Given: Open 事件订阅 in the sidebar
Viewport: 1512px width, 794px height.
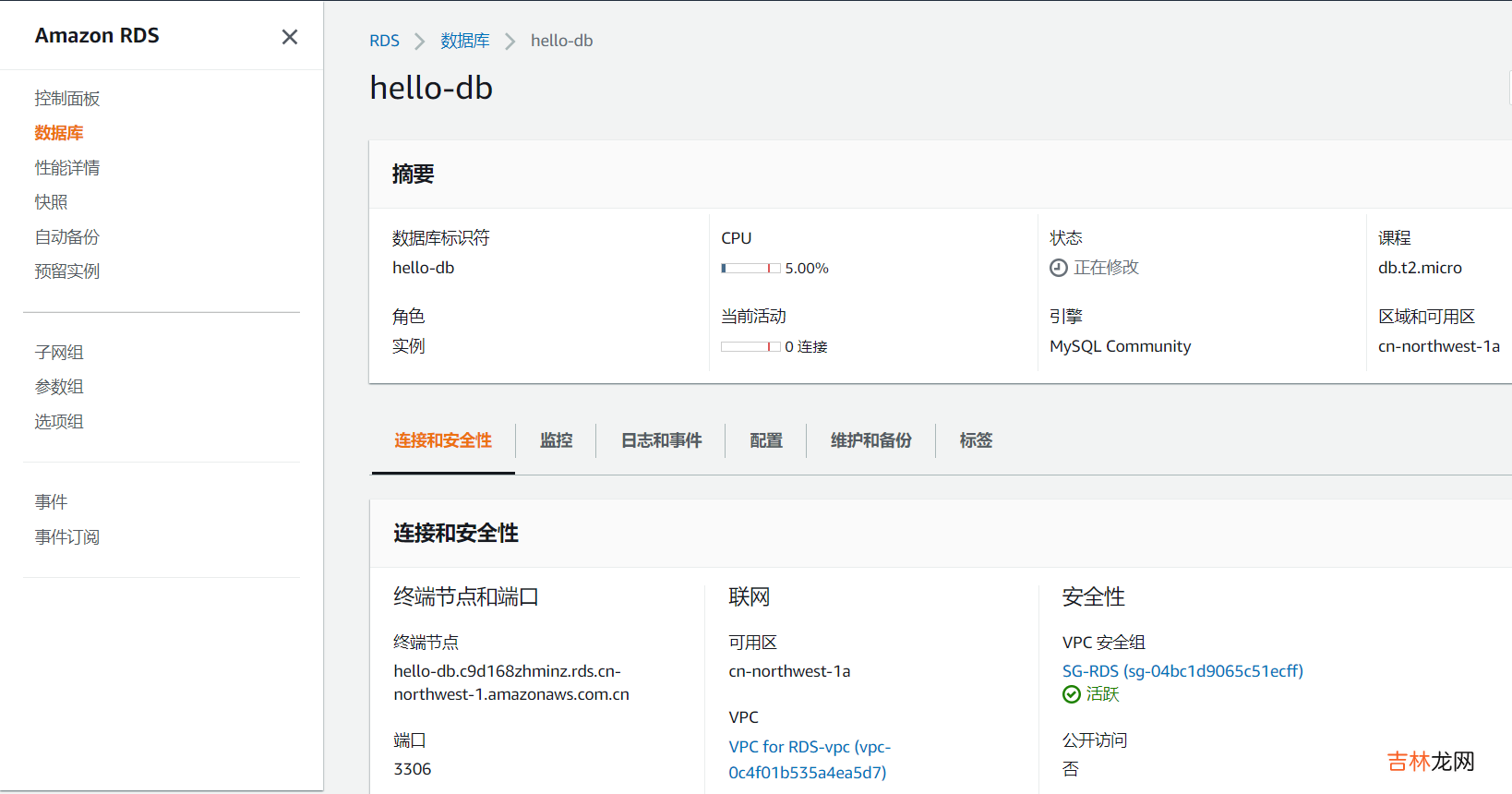Looking at the screenshot, I should (x=67, y=537).
